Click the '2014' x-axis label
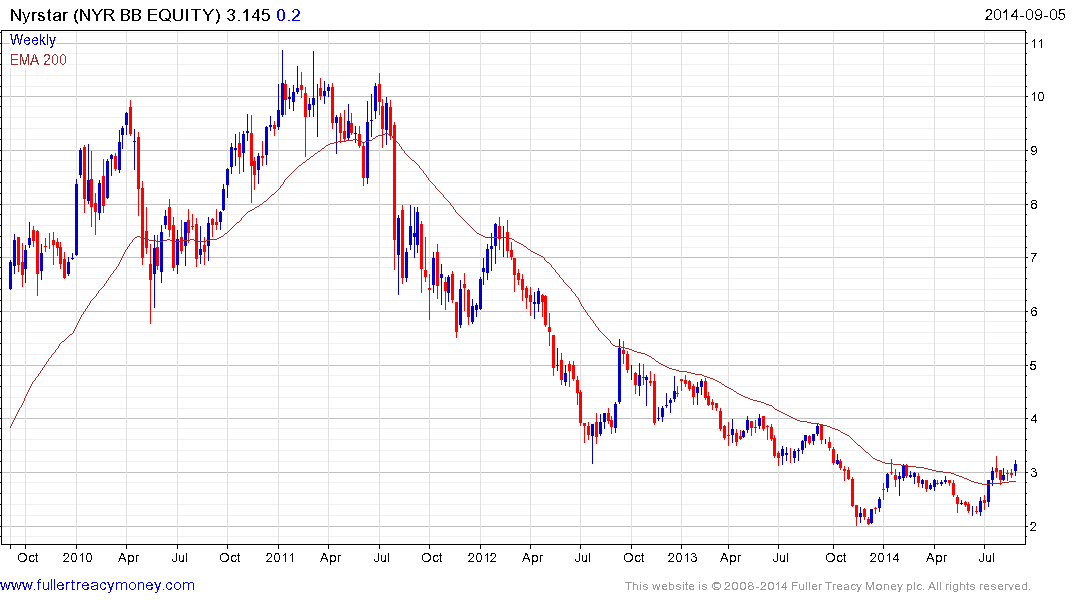The height and width of the screenshot is (600, 1075). 884,557
